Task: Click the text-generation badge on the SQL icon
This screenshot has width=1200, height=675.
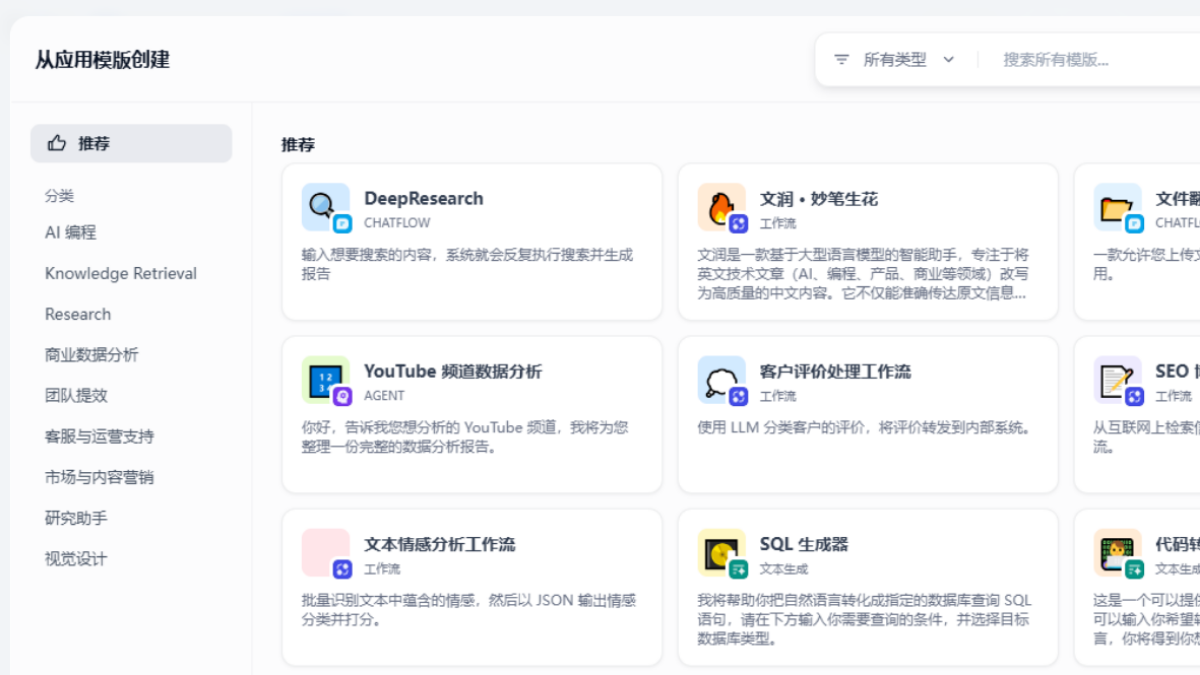Action: [x=738, y=570]
